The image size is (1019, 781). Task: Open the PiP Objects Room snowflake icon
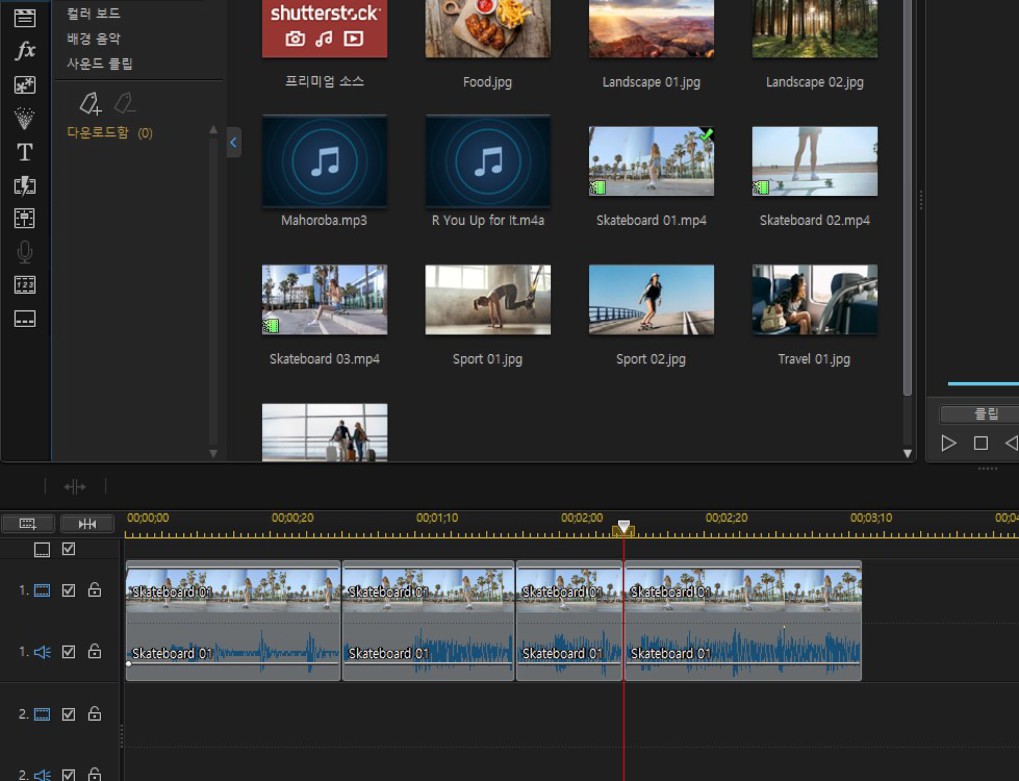click(x=25, y=84)
